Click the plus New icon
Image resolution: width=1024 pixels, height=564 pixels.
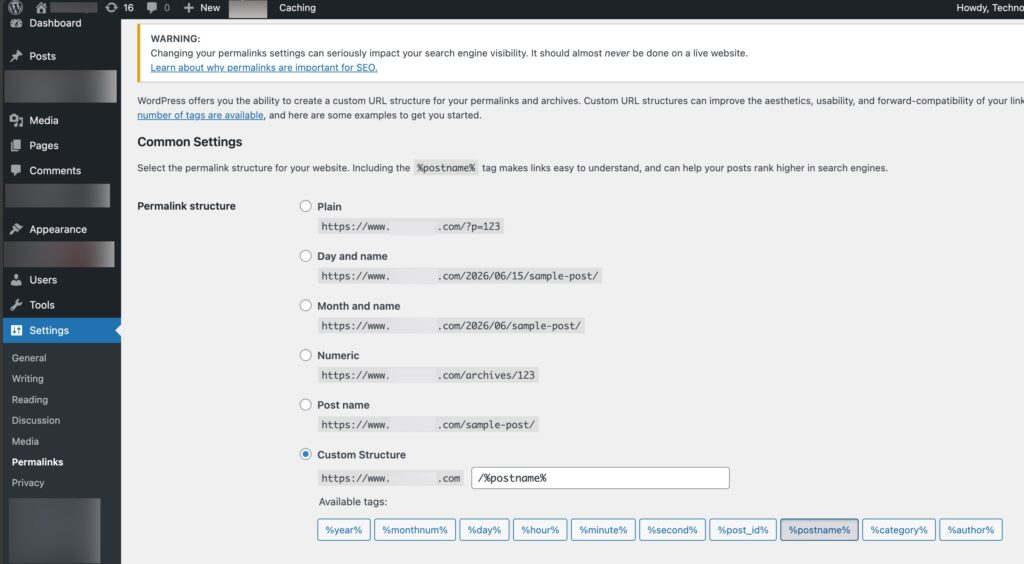(x=189, y=8)
